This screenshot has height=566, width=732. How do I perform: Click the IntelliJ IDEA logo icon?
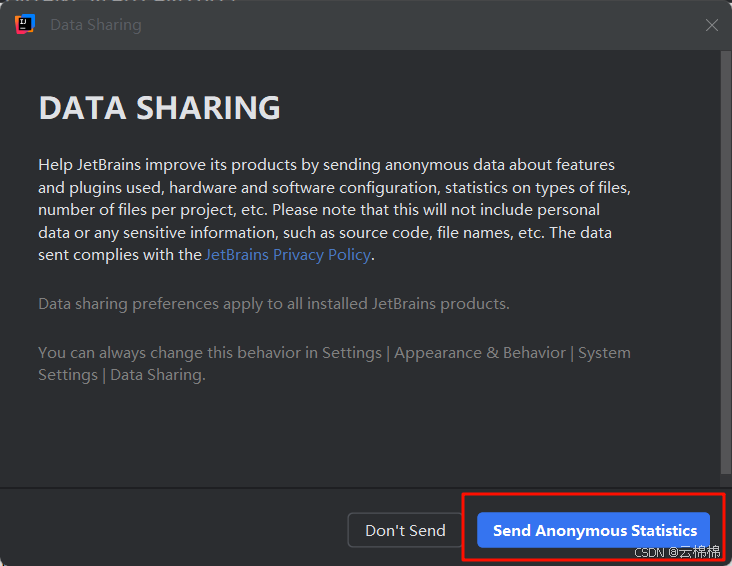coord(24,25)
